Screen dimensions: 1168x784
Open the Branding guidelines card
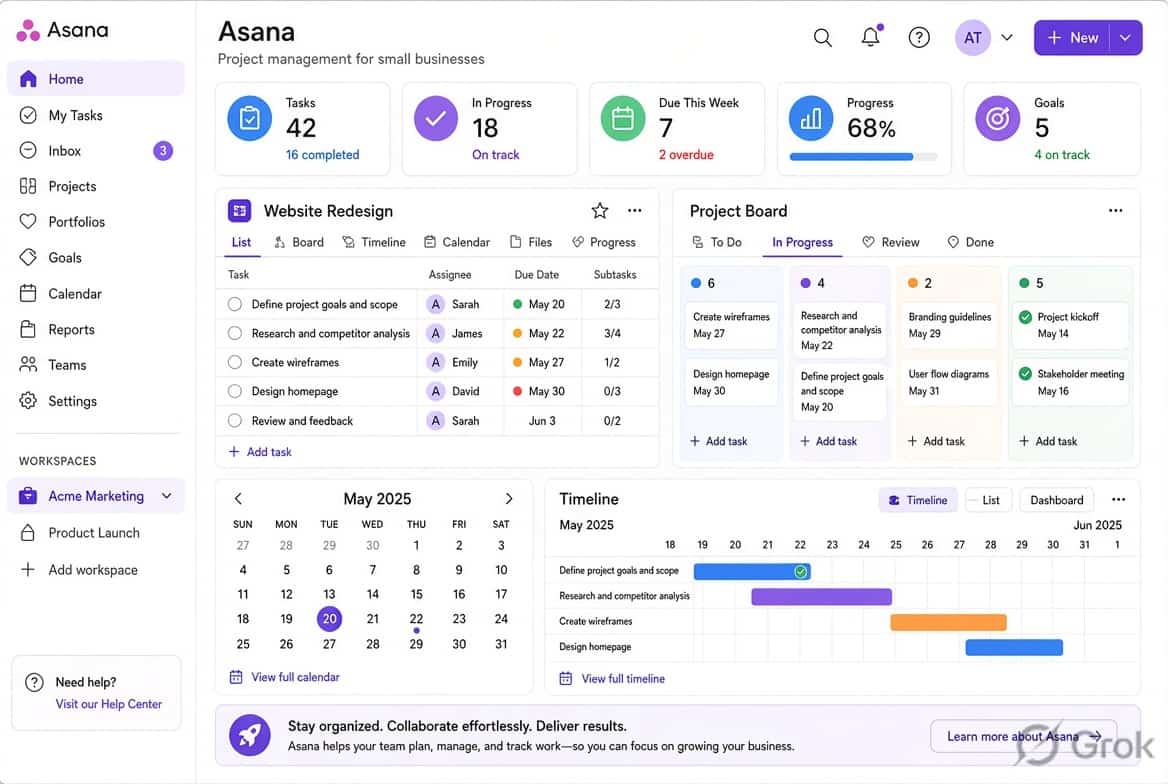(x=949, y=325)
